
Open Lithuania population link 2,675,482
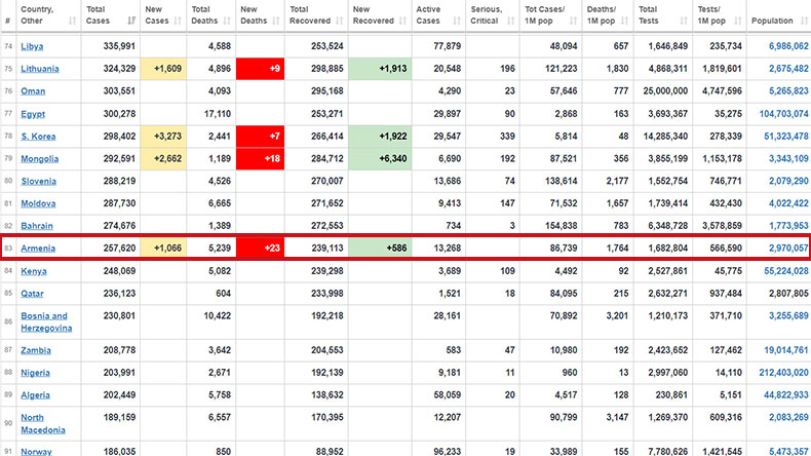(788, 69)
